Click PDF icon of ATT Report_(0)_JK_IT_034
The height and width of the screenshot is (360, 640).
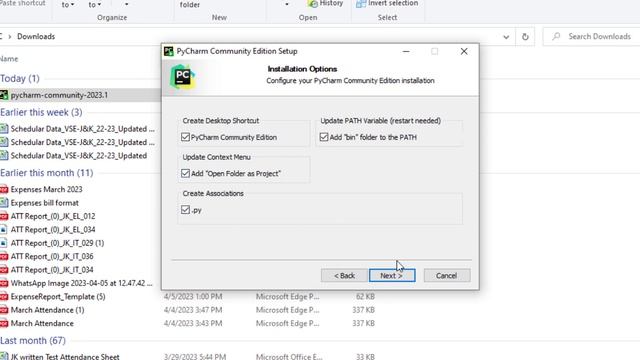(x=4, y=270)
